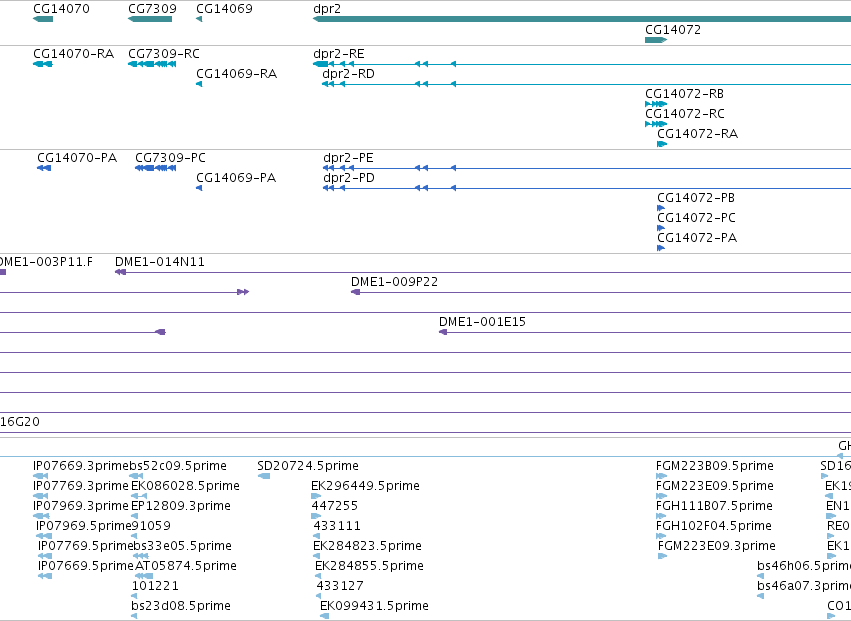The height and width of the screenshot is (621, 851).
Task: Select protein label CG14072-PA
Action: point(697,238)
